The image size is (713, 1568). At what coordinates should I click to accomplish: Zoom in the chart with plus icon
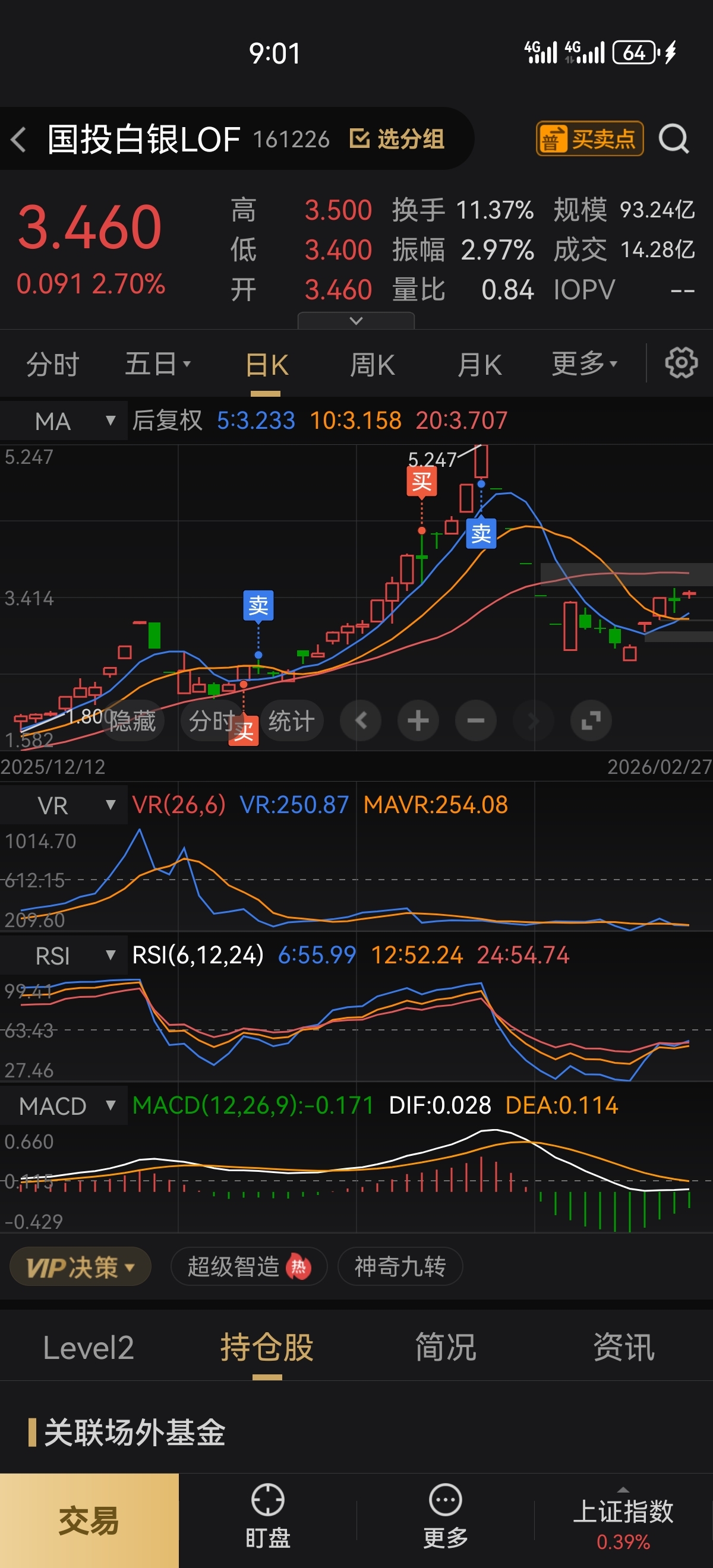[418, 720]
